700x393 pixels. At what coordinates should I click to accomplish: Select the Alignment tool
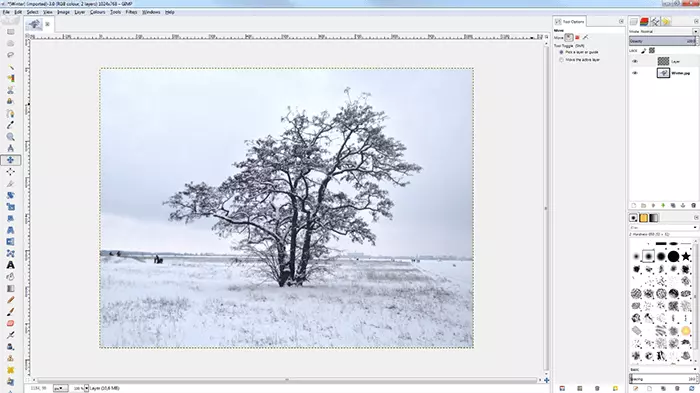tap(10, 171)
